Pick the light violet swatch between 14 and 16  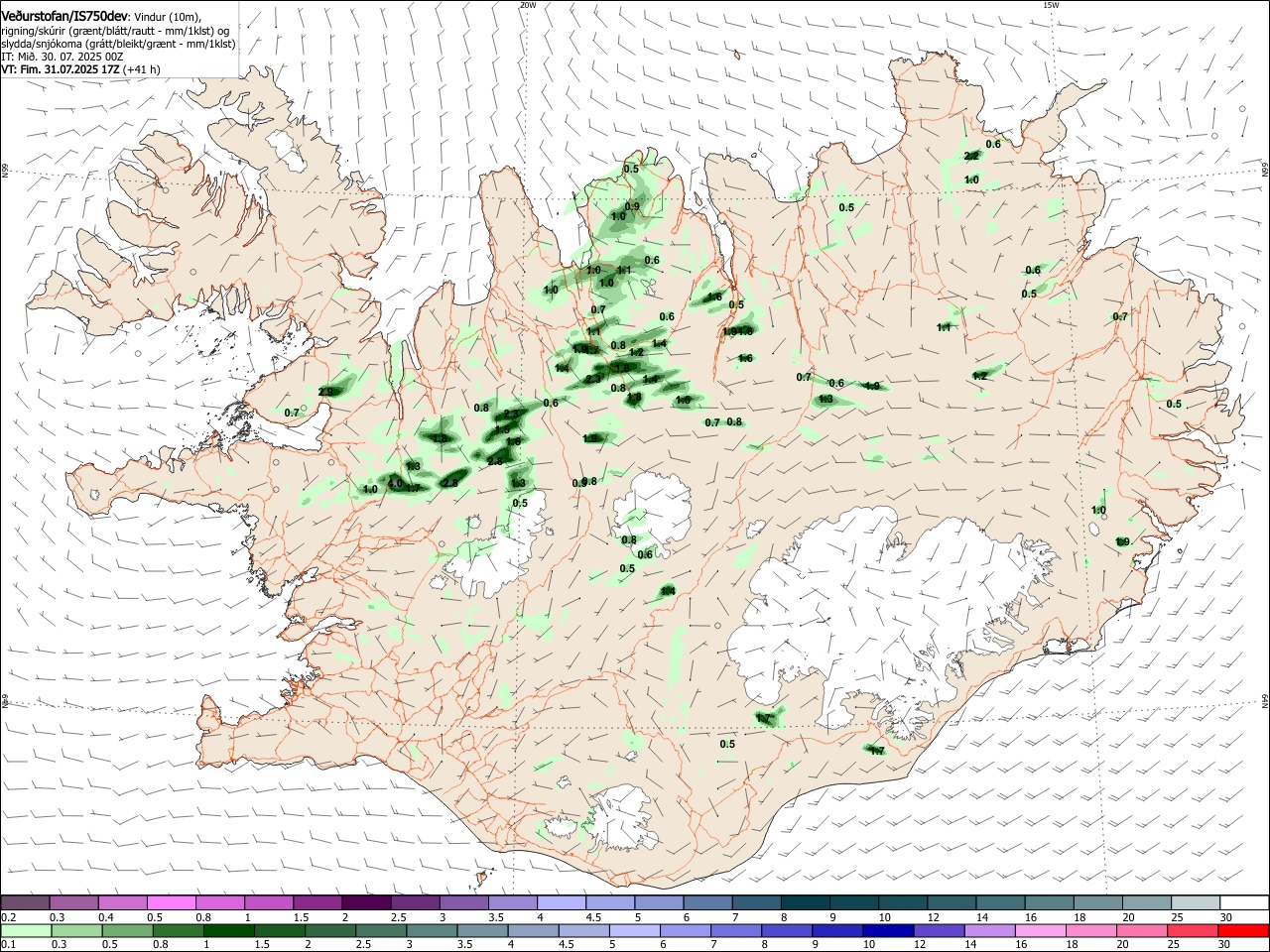(988, 930)
